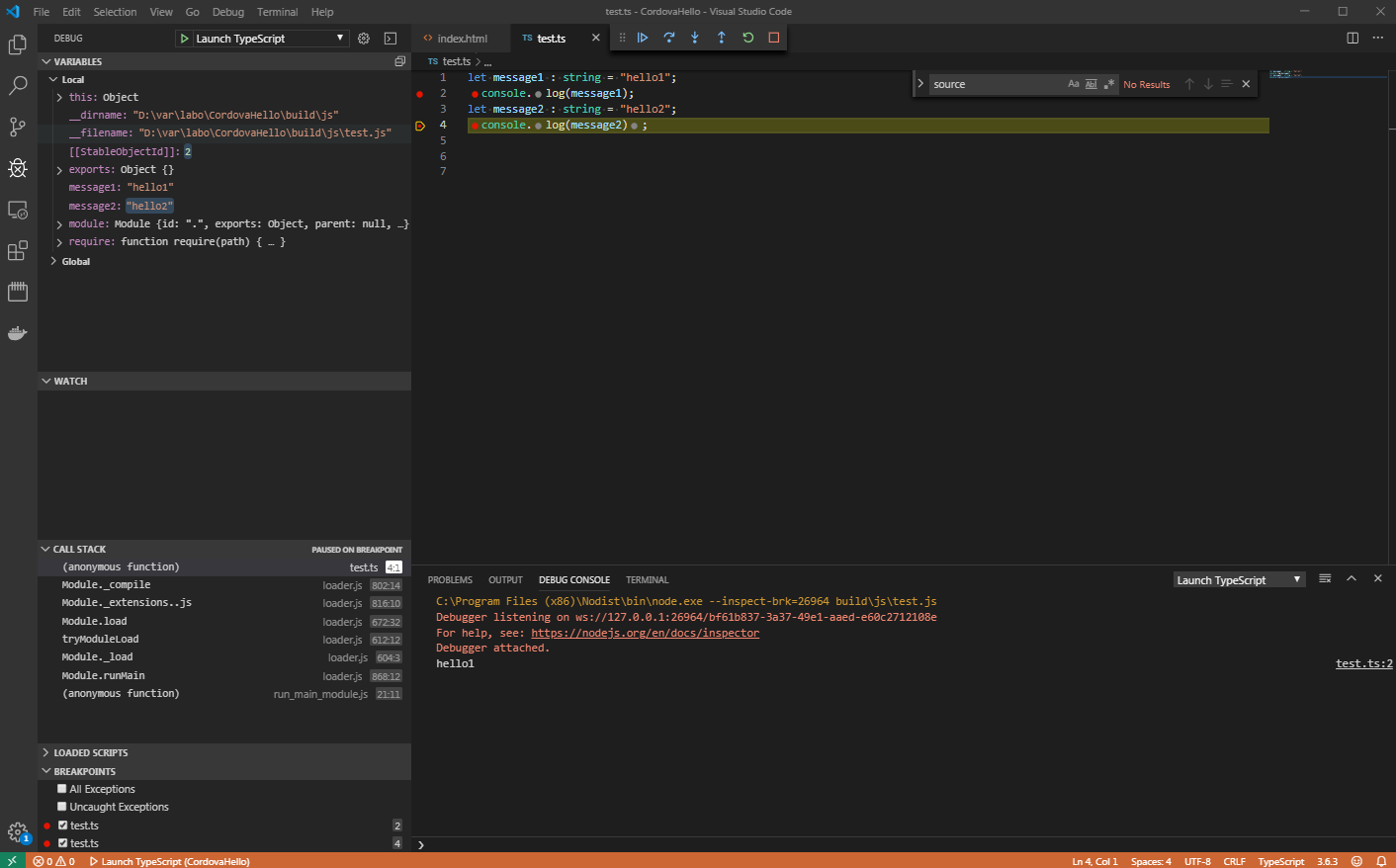This screenshot has width=1396, height=868.
Task: Toggle Match Case in the find widget
Action: (x=1074, y=84)
